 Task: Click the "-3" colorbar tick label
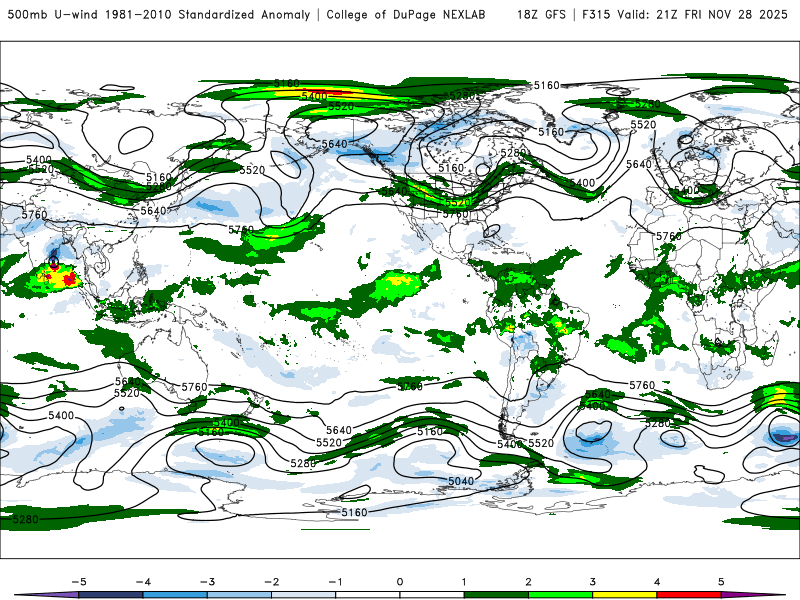tap(207, 582)
